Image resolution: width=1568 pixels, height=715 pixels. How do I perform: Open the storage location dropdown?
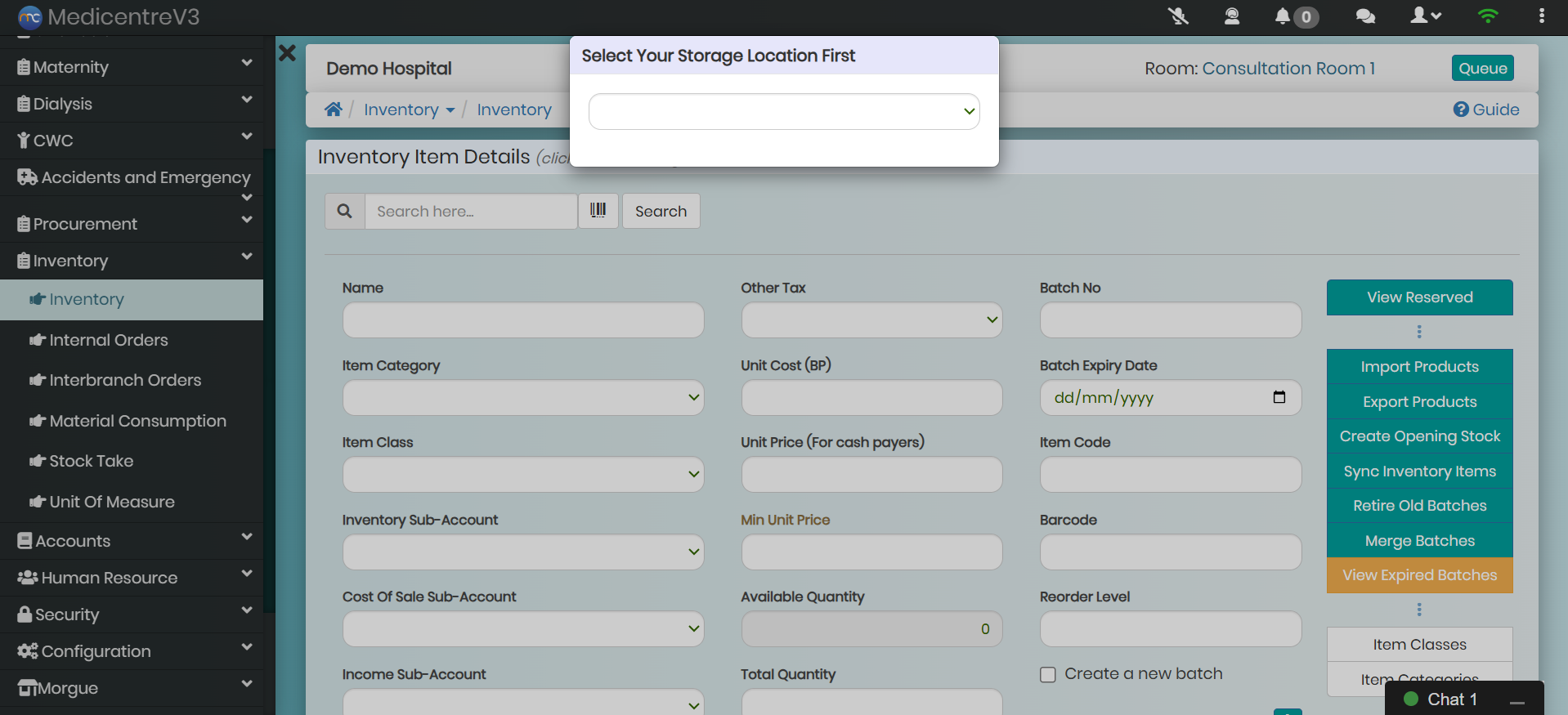783,112
